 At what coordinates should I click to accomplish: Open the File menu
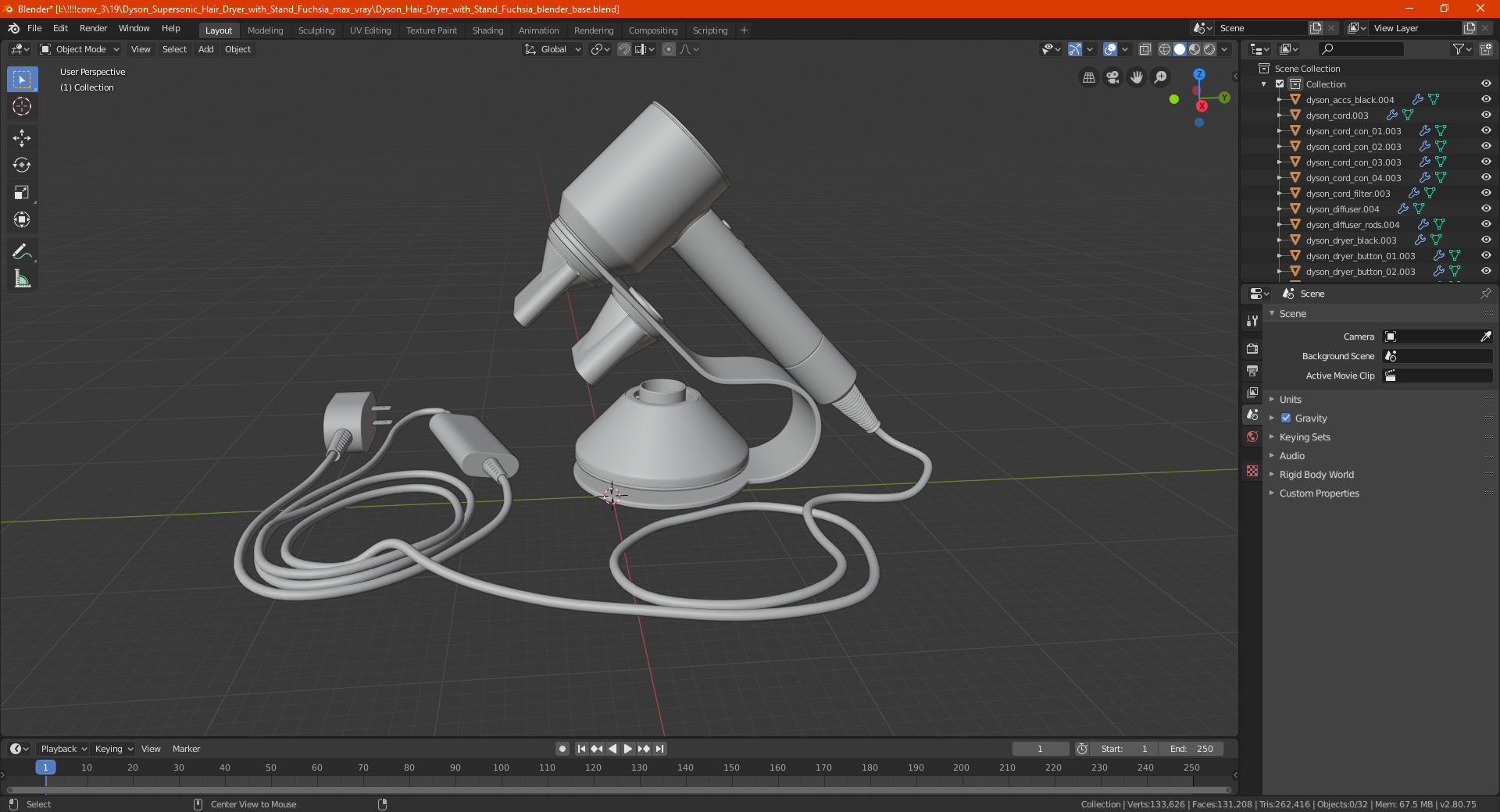tap(34, 28)
